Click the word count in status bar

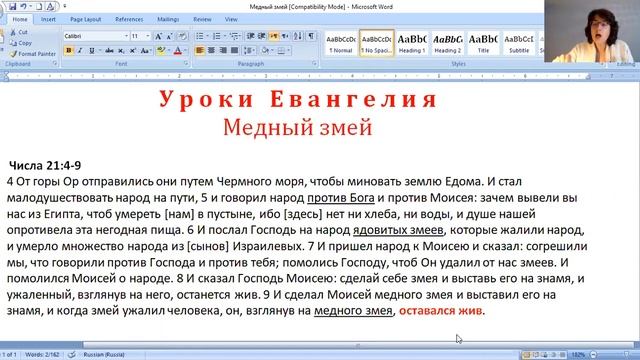(42, 355)
